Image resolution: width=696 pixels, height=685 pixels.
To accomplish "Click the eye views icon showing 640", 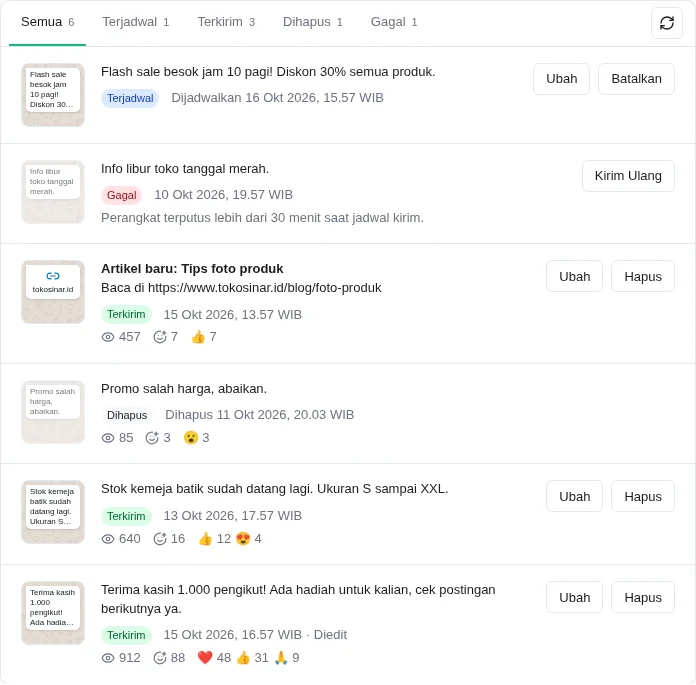I will click(108, 539).
